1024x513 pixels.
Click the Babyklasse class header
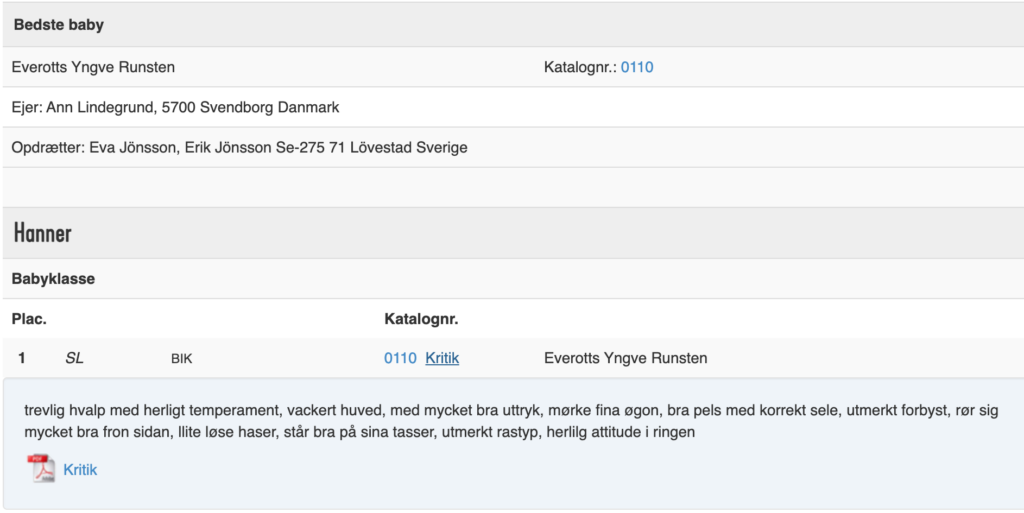click(53, 279)
